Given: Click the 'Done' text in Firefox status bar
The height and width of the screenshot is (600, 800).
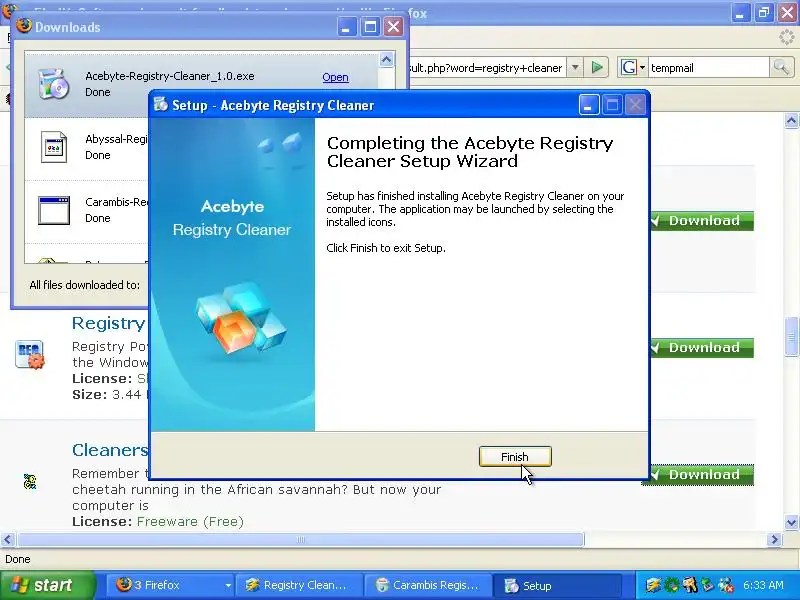Looking at the screenshot, I should (x=17, y=559).
